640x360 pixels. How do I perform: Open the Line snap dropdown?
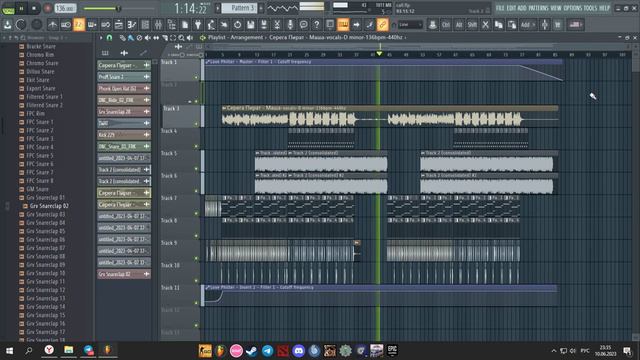(410, 24)
